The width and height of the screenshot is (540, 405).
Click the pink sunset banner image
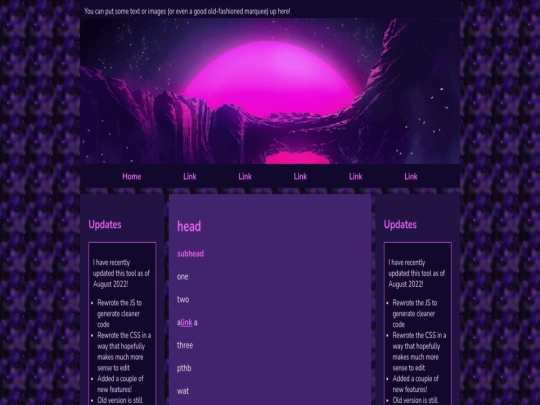pyautogui.click(x=270, y=91)
